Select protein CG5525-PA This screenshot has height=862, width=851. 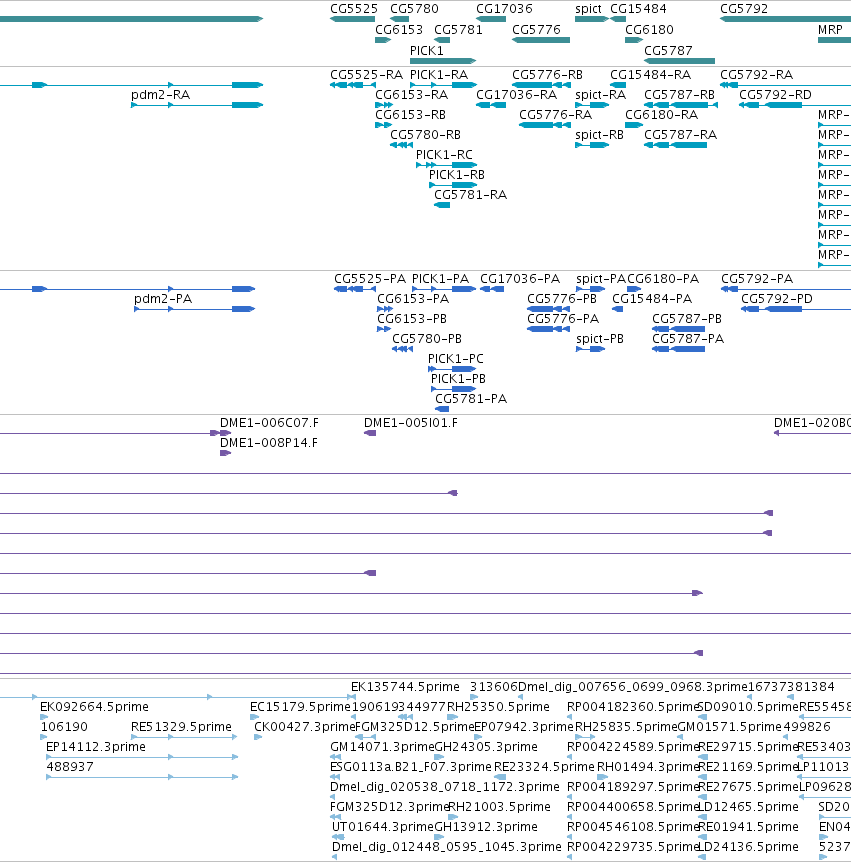(370, 279)
